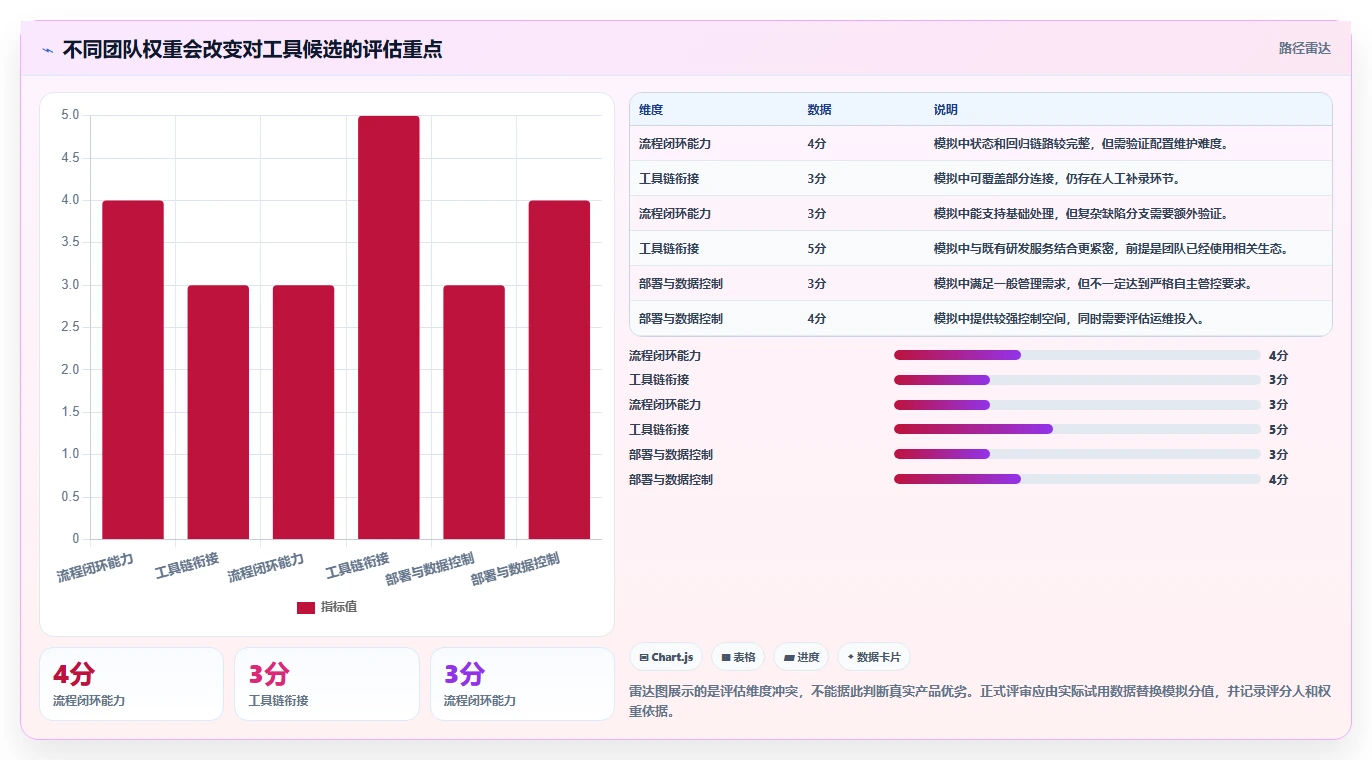This screenshot has width=1372, height=760.
Task: Click the first chart bar, 流程闭环能力 at 4.0
Action: coord(133,370)
